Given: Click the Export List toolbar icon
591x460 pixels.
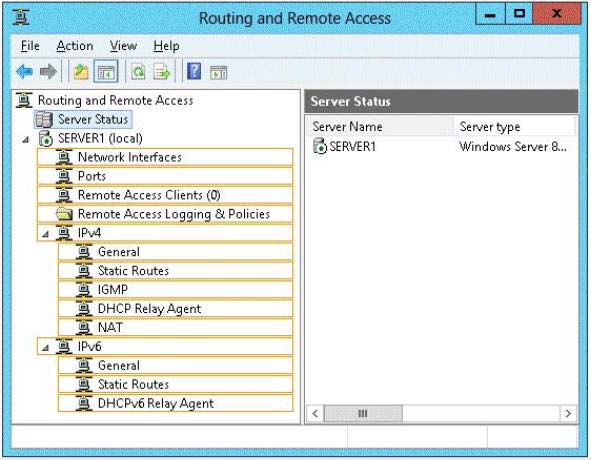Looking at the screenshot, I should coord(162,72).
